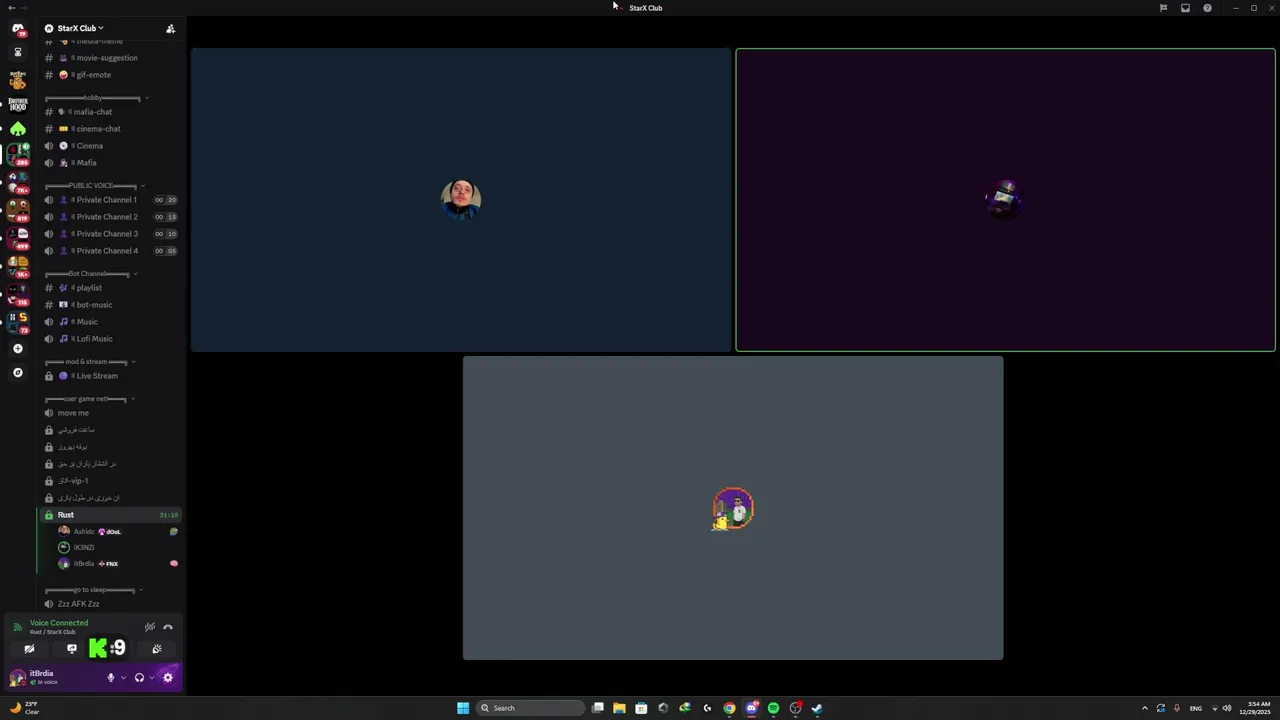This screenshot has height=720, width=1280.
Task: Open the server folder with 73 badge
Action: (x=18, y=322)
